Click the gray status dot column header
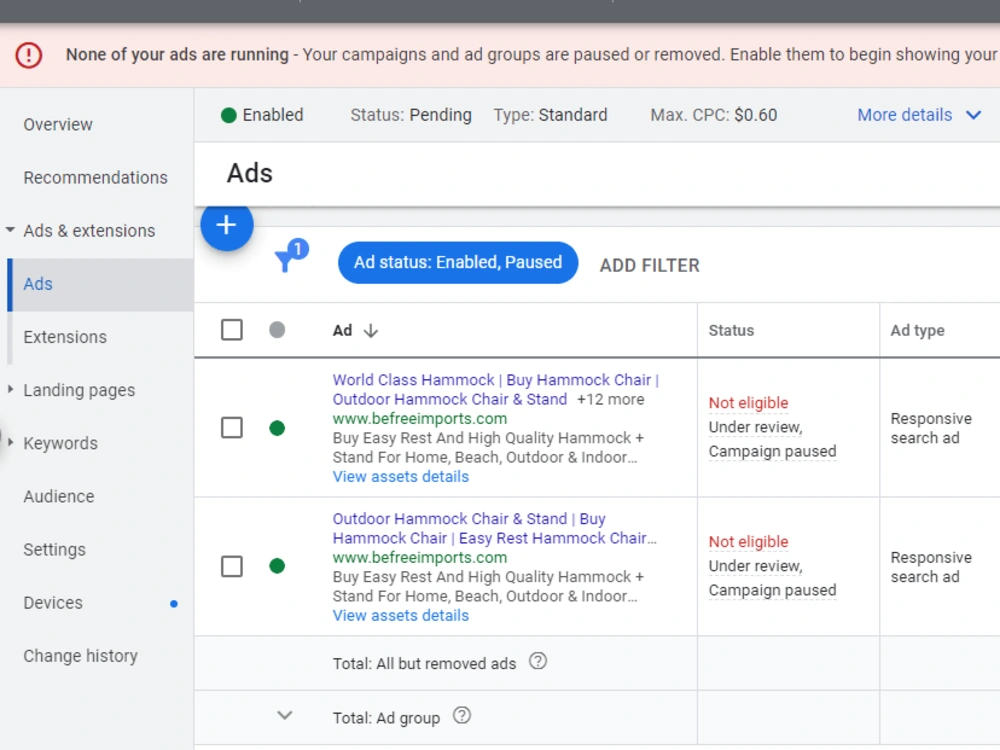 point(277,330)
